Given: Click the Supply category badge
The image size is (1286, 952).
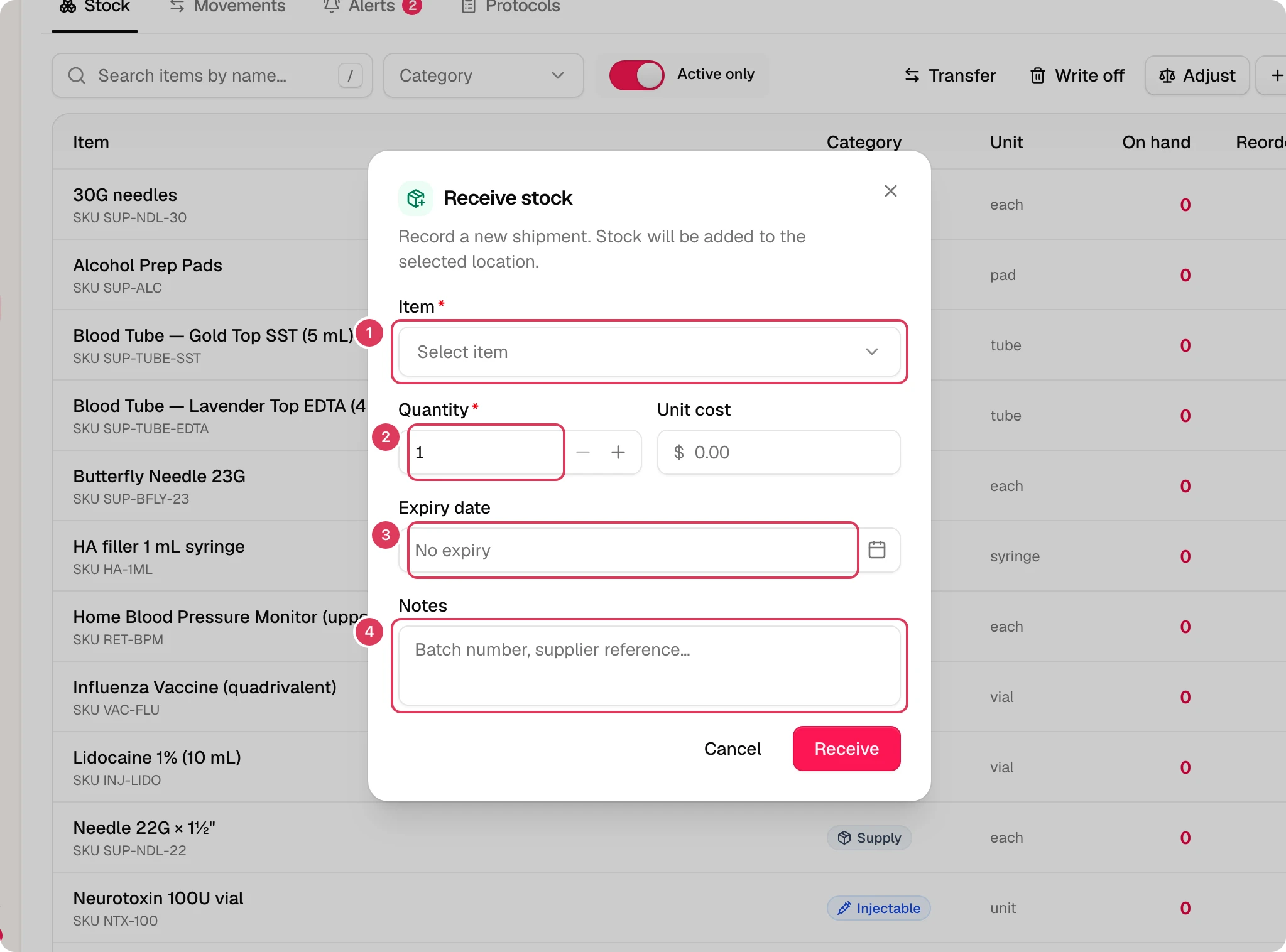Looking at the screenshot, I should (869, 838).
